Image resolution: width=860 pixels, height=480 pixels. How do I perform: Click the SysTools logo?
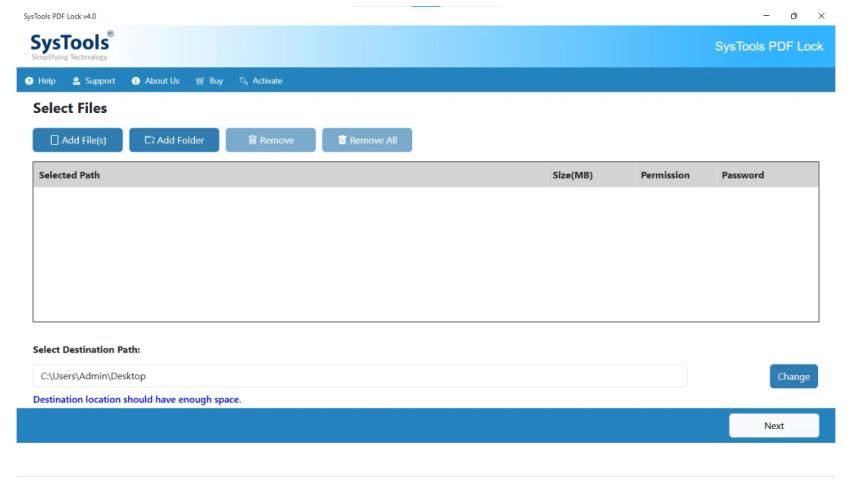click(71, 46)
